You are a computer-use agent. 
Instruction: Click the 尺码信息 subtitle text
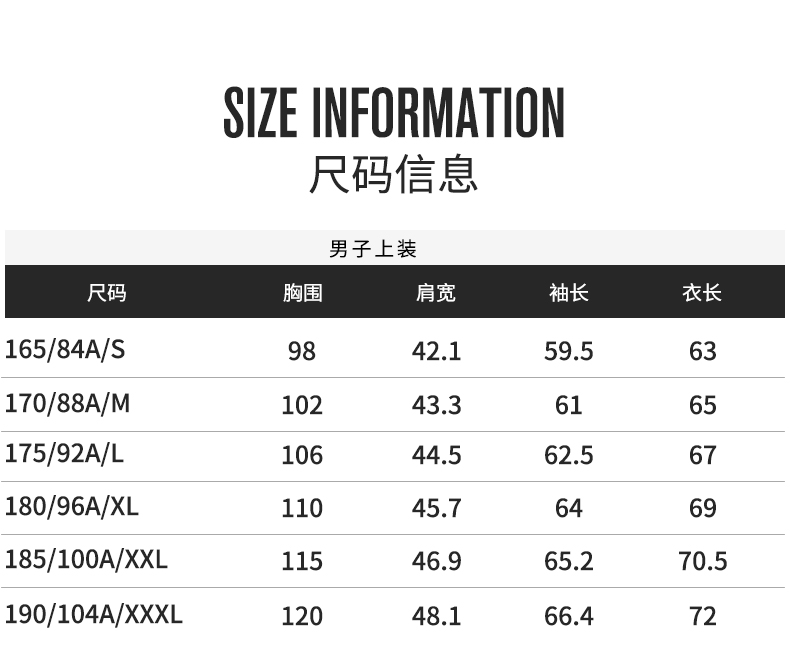coord(394,173)
